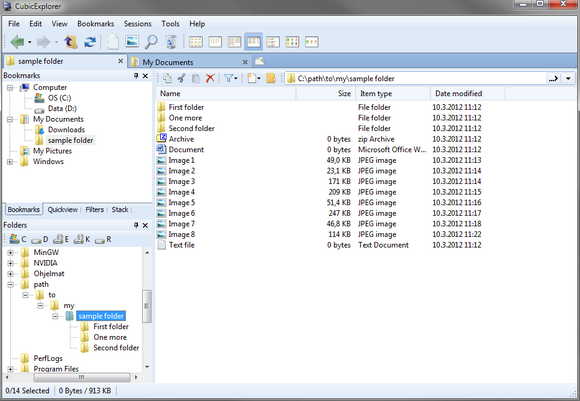The width and height of the screenshot is (580, 401).
Task: Switch to the My Documents tab
Action: coord(189,62)
